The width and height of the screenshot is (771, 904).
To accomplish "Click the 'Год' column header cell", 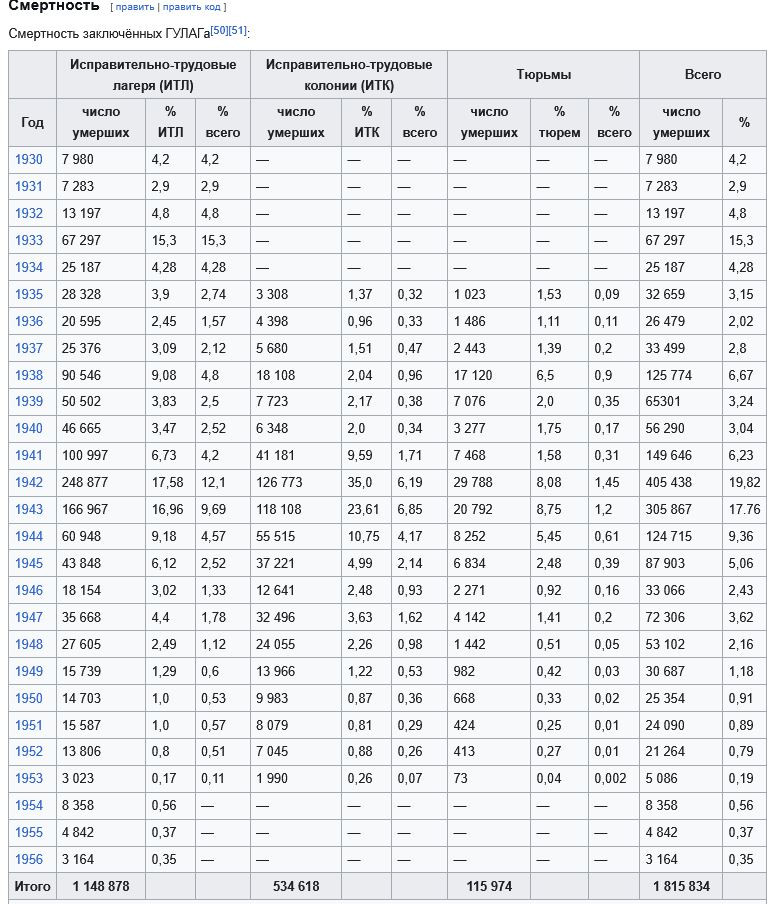I will click(32, 122).
